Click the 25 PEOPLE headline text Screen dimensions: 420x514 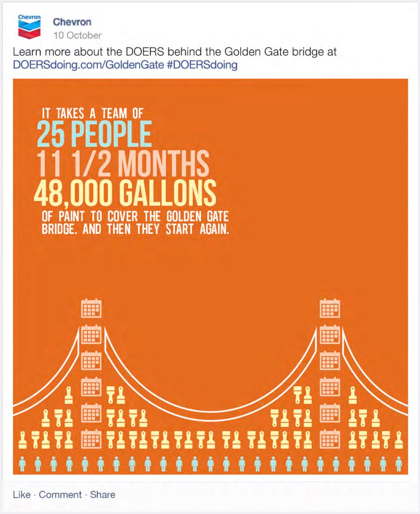94,134
